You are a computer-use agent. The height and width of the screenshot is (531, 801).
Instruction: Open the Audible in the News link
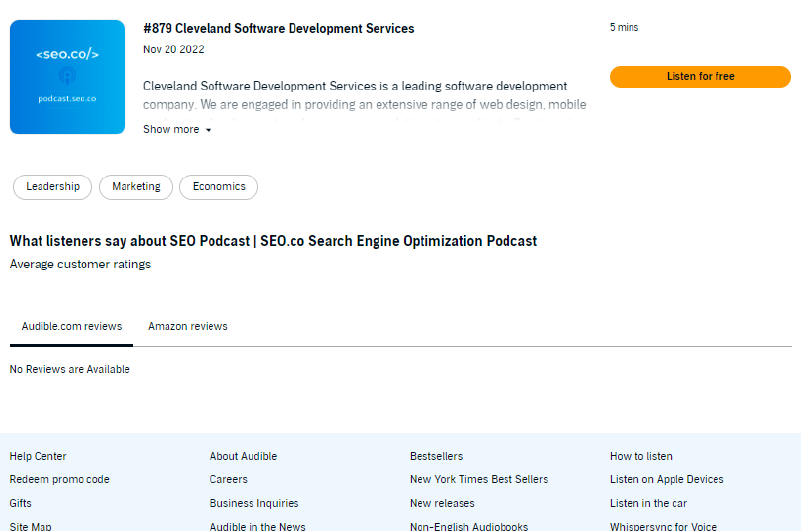pos(257,526)
